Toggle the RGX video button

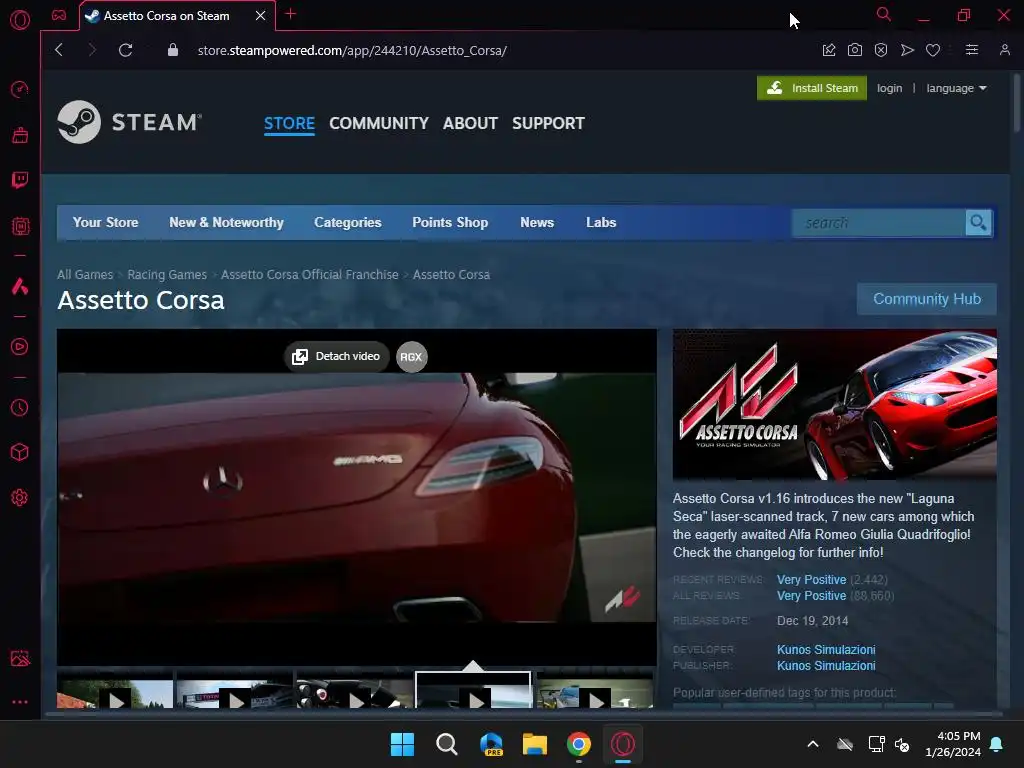click(411, 357)
